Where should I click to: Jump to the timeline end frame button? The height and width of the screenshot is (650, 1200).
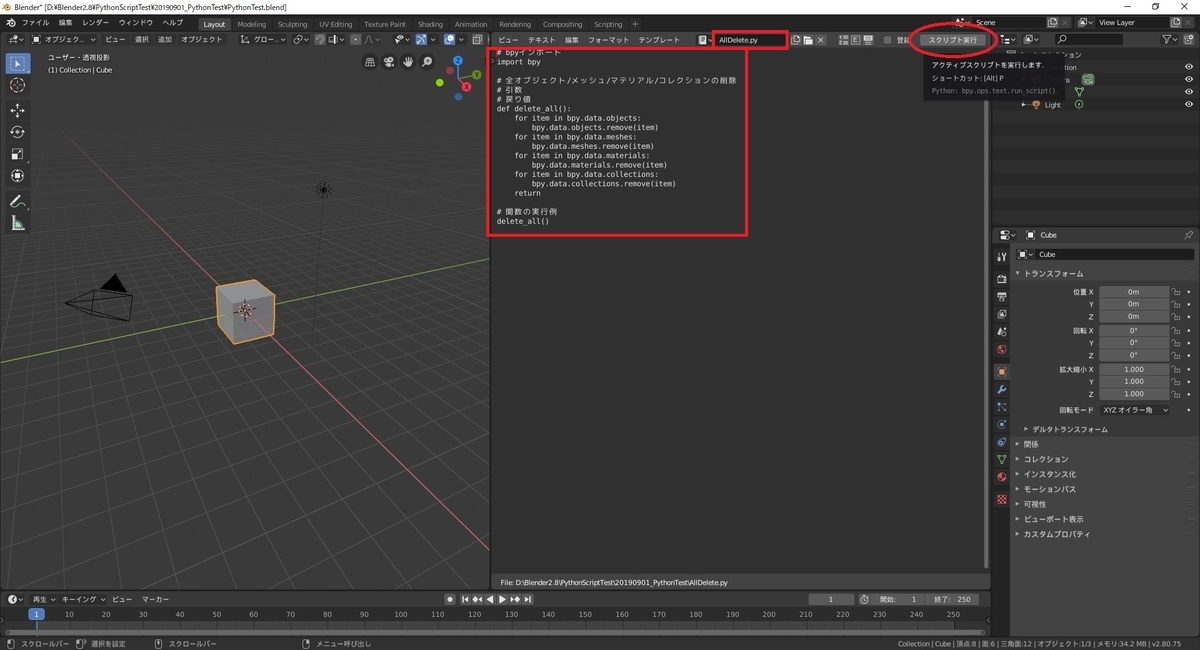point(528,599)
